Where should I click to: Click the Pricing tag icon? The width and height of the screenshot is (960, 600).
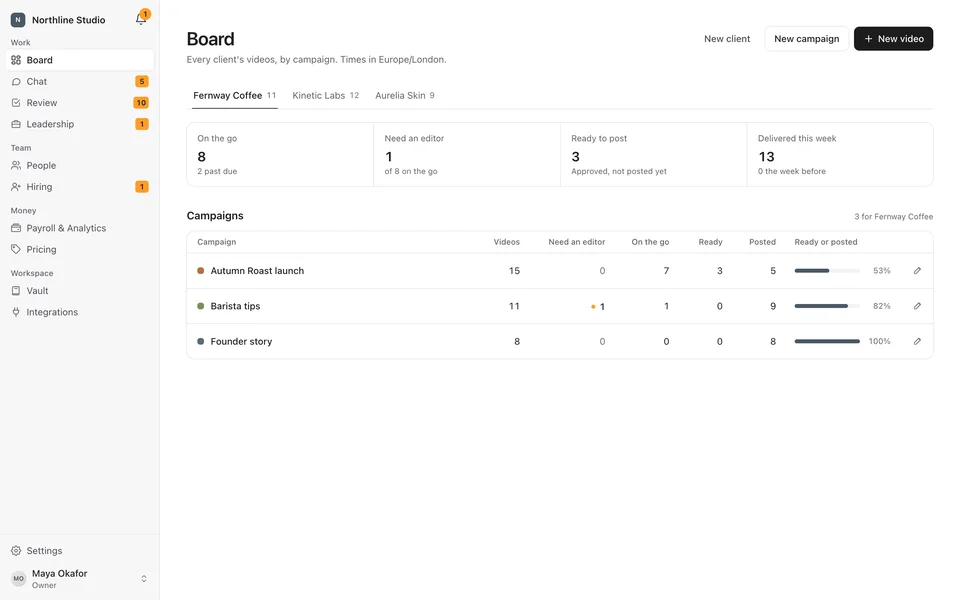(x=16, y=249)
